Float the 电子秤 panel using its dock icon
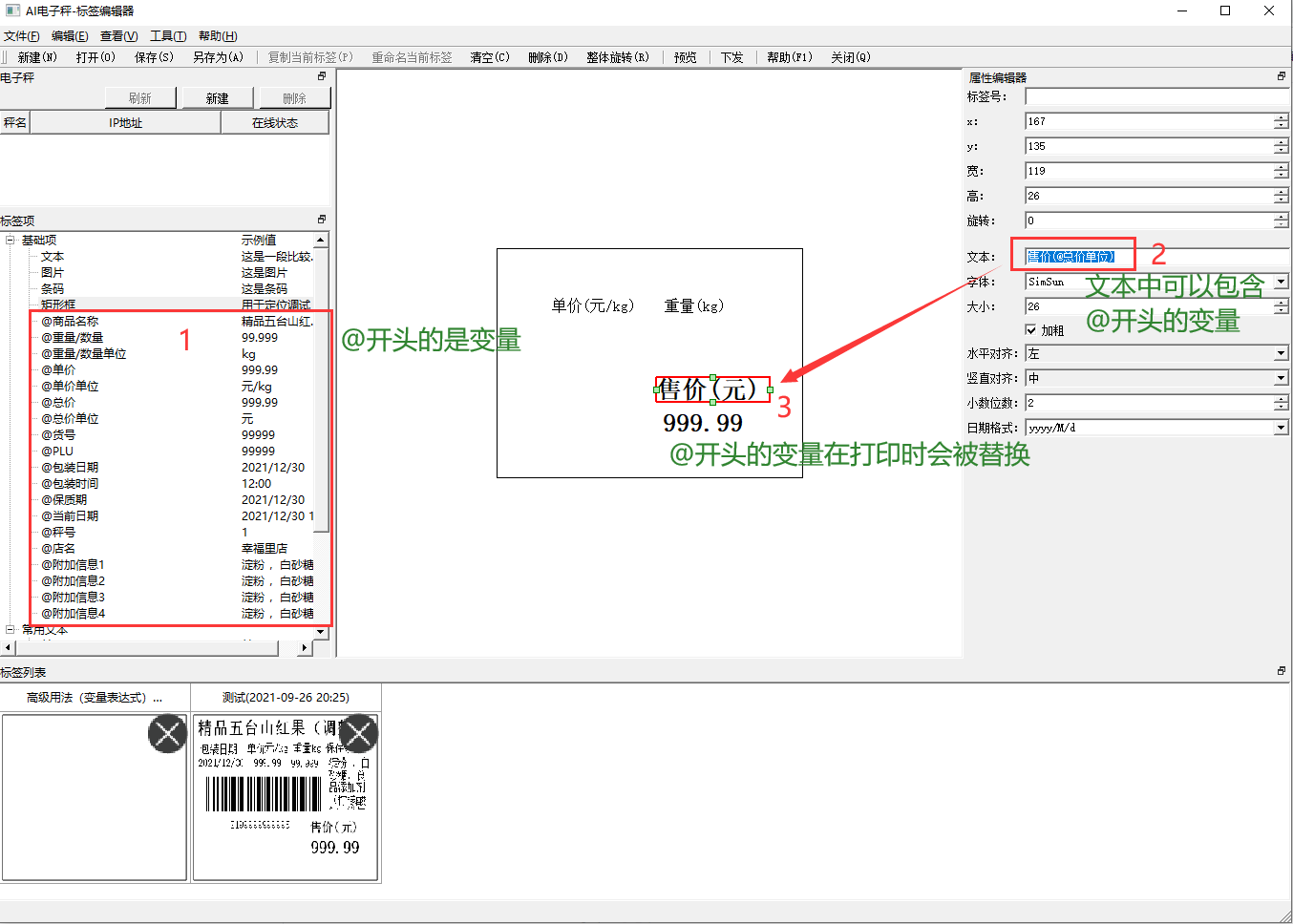 (x=322, y=76)
